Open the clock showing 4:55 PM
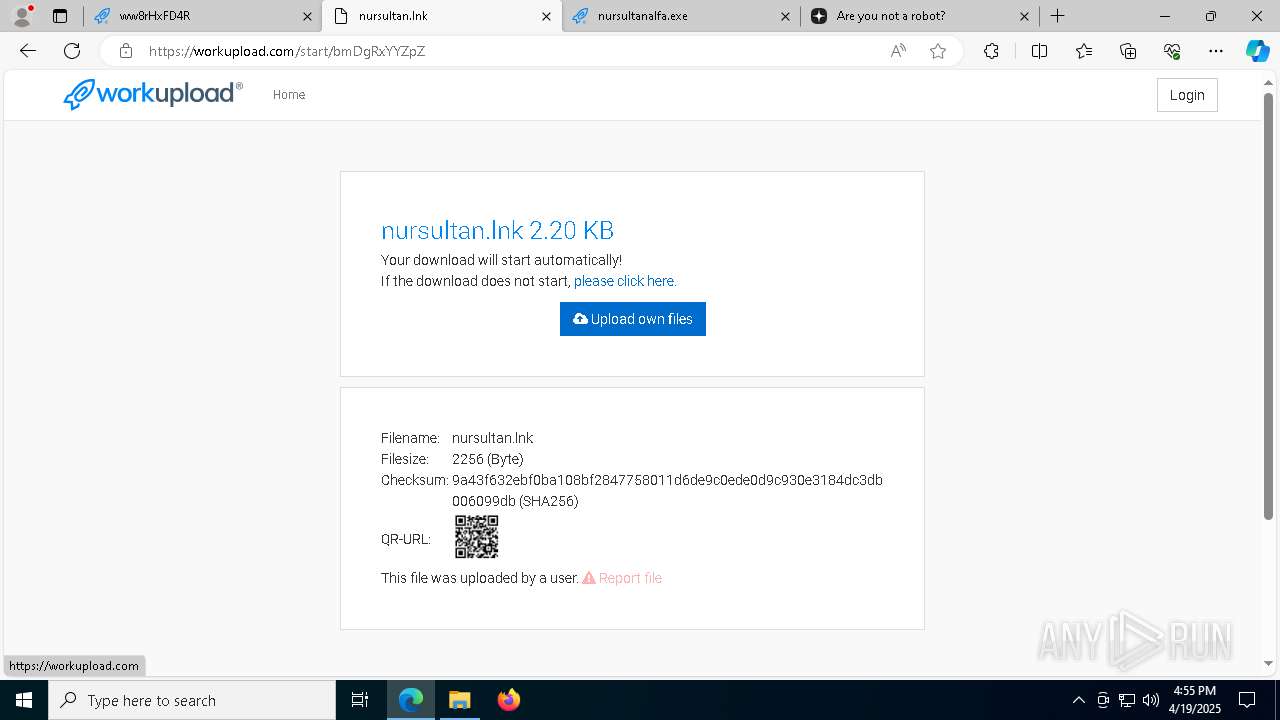The width and height of the screenshot is (1280, 720). pyautogui.click(x=1195, y=700)
